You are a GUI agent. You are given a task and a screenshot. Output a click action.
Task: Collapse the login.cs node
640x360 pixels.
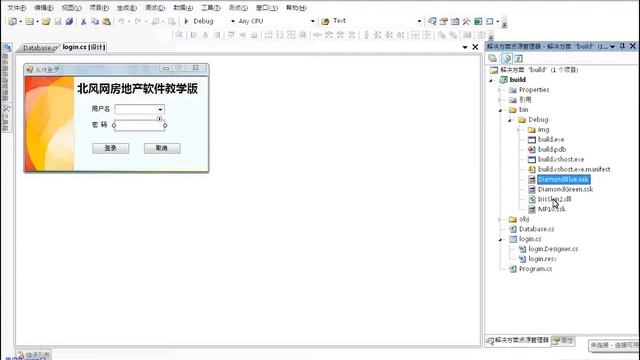click(500, 240)
